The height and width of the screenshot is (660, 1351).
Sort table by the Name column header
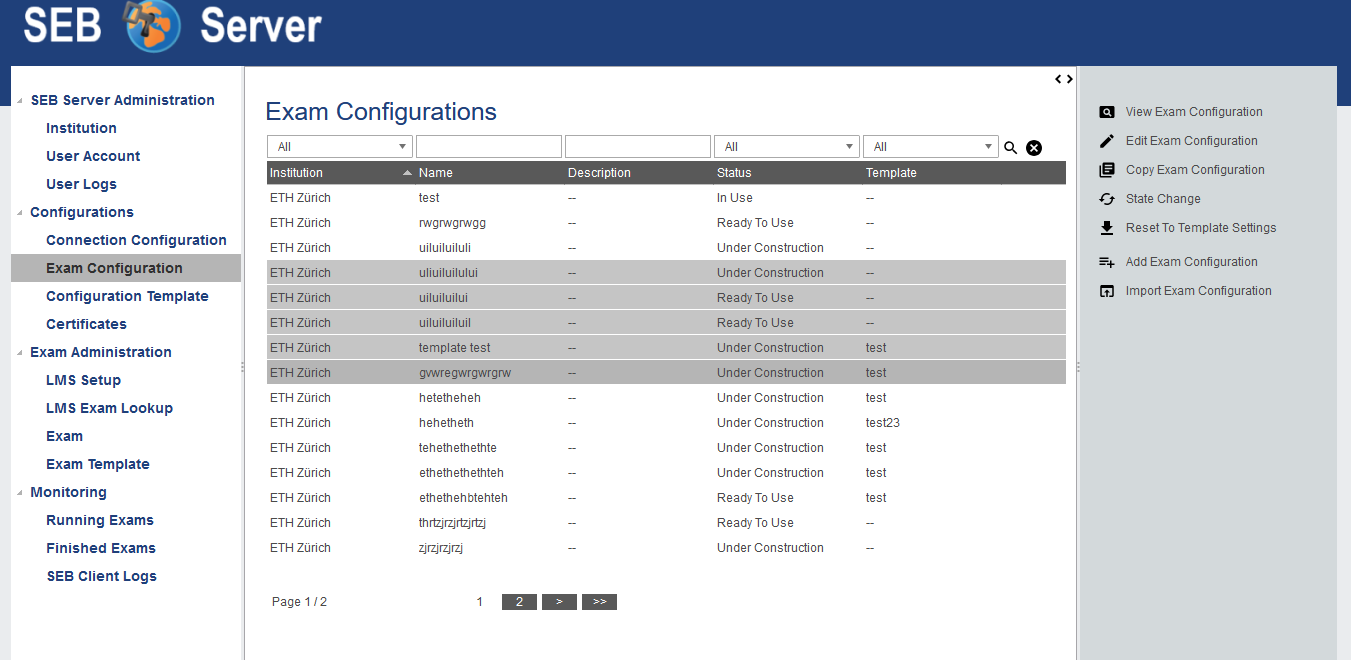[436, 173]
